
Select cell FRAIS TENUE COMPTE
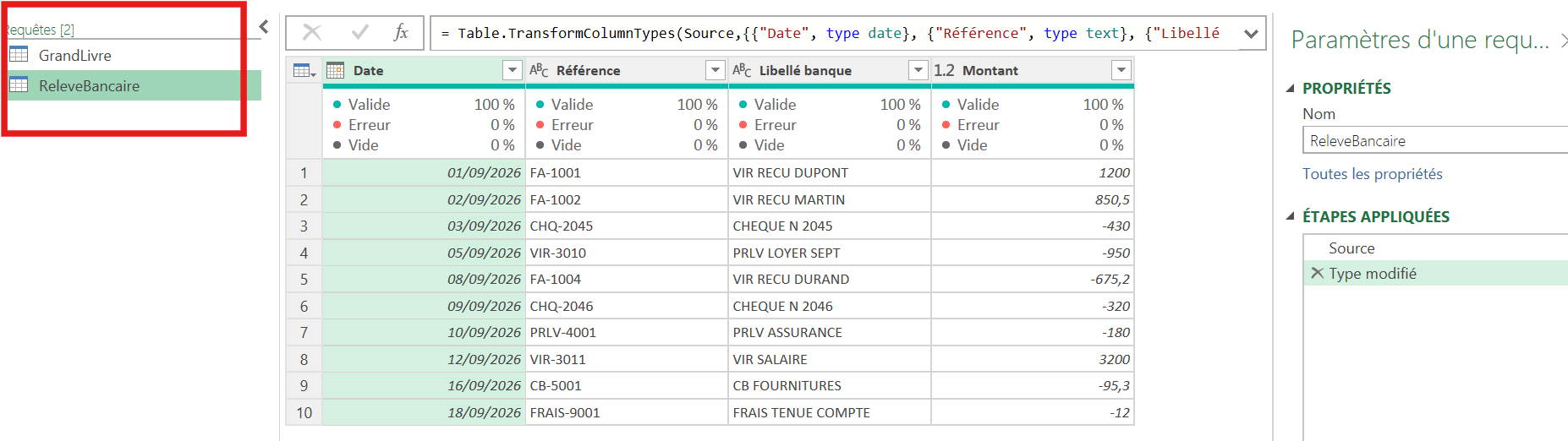830,412
